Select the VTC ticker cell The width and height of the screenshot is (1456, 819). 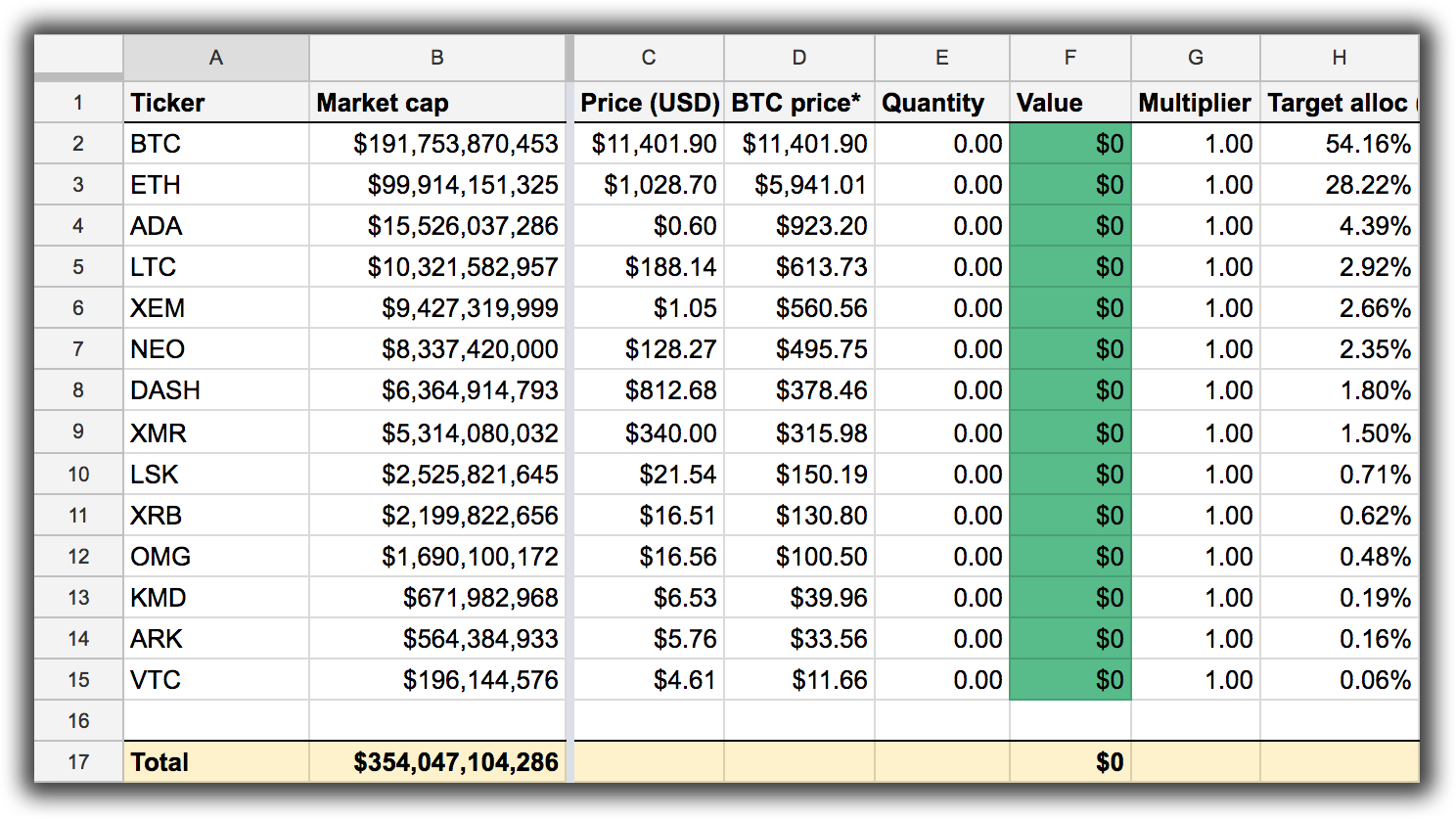(x=216, y=680)
